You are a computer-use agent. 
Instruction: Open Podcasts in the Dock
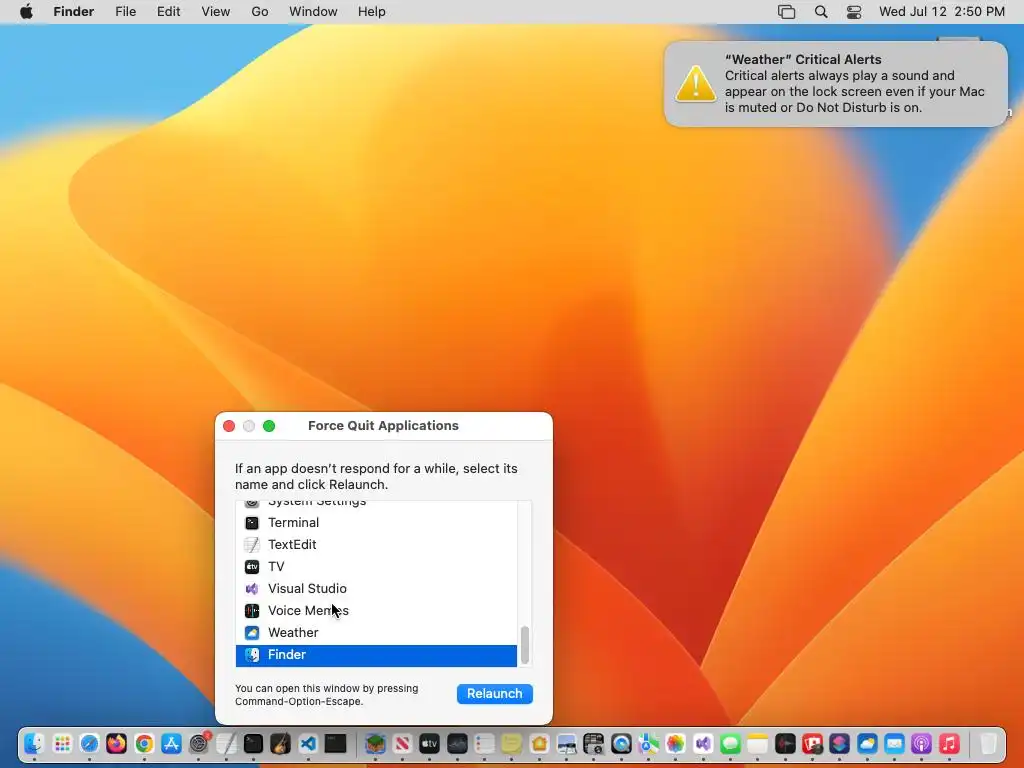(921, 743)
